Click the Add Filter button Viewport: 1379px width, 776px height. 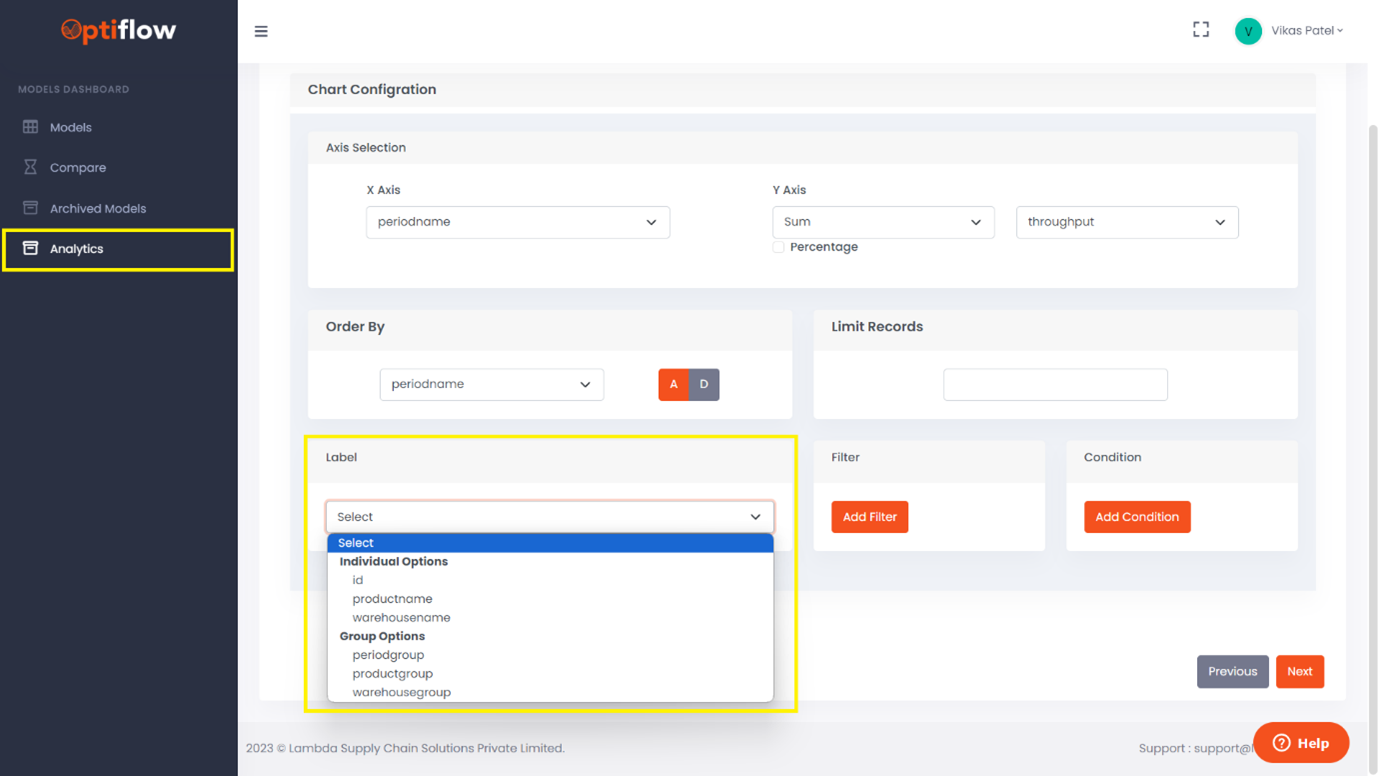869,516
